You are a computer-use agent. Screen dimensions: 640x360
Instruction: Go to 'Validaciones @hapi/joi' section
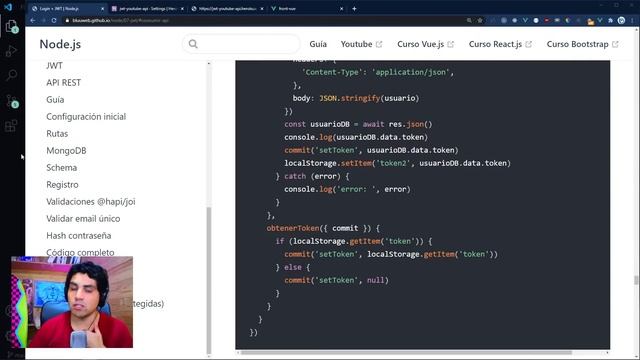(x=91, y=202)
